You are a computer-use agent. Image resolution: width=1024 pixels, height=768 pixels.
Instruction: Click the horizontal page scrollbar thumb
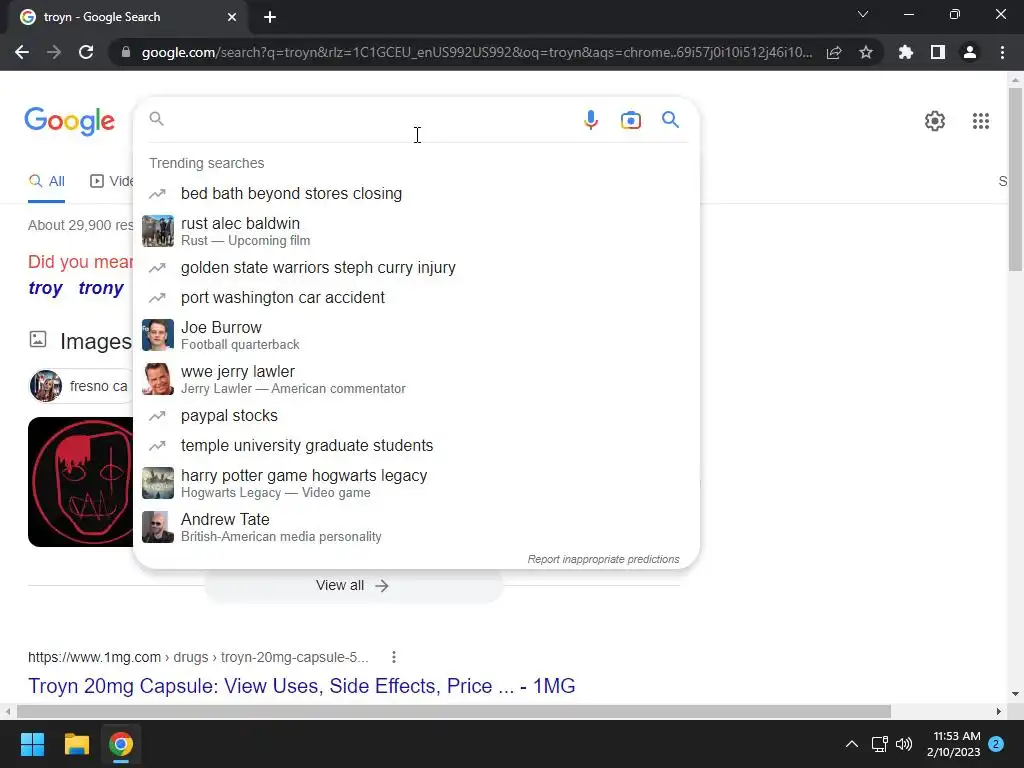(454, 711)
